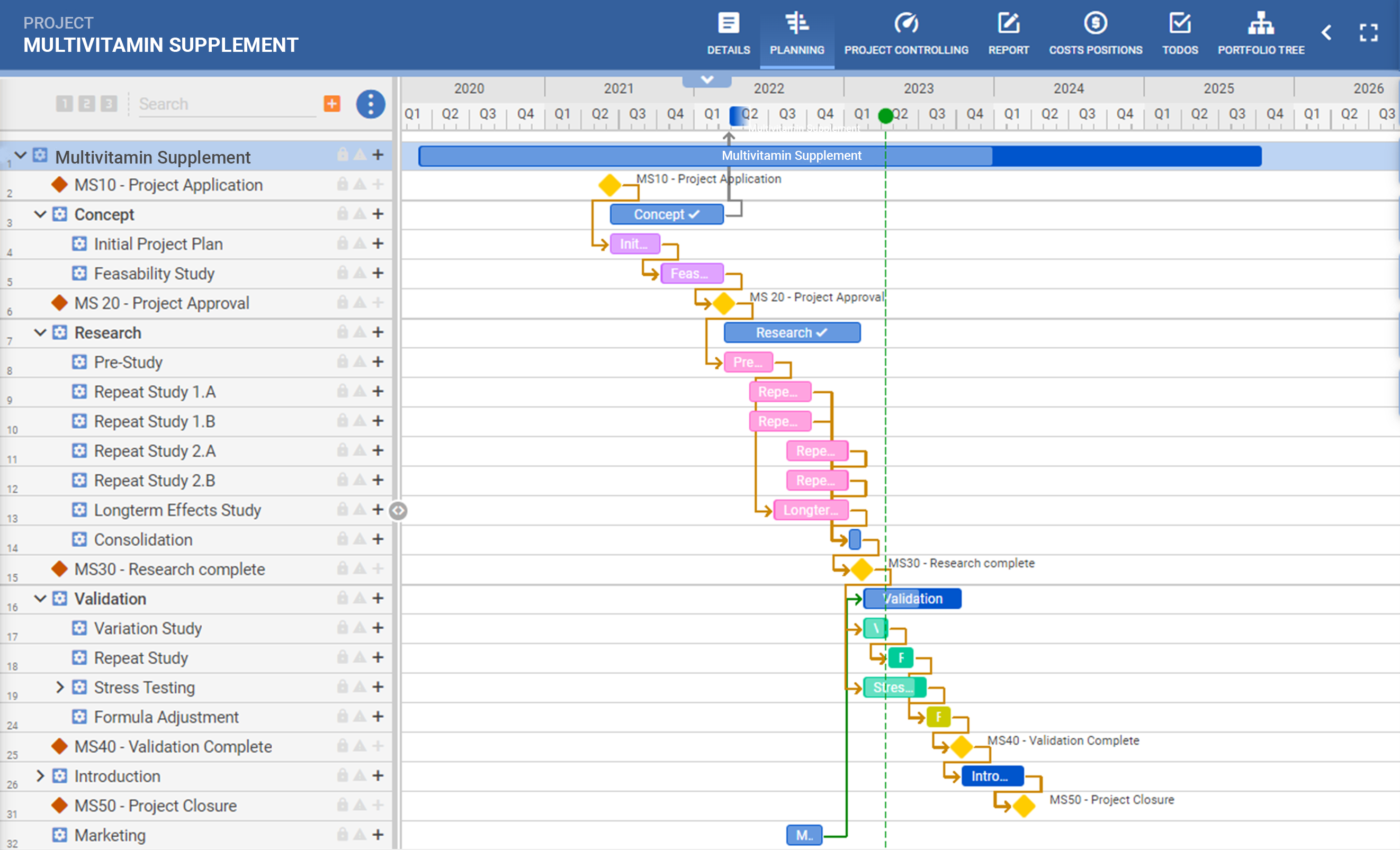Click the Search input field

[x=227, y=104]
